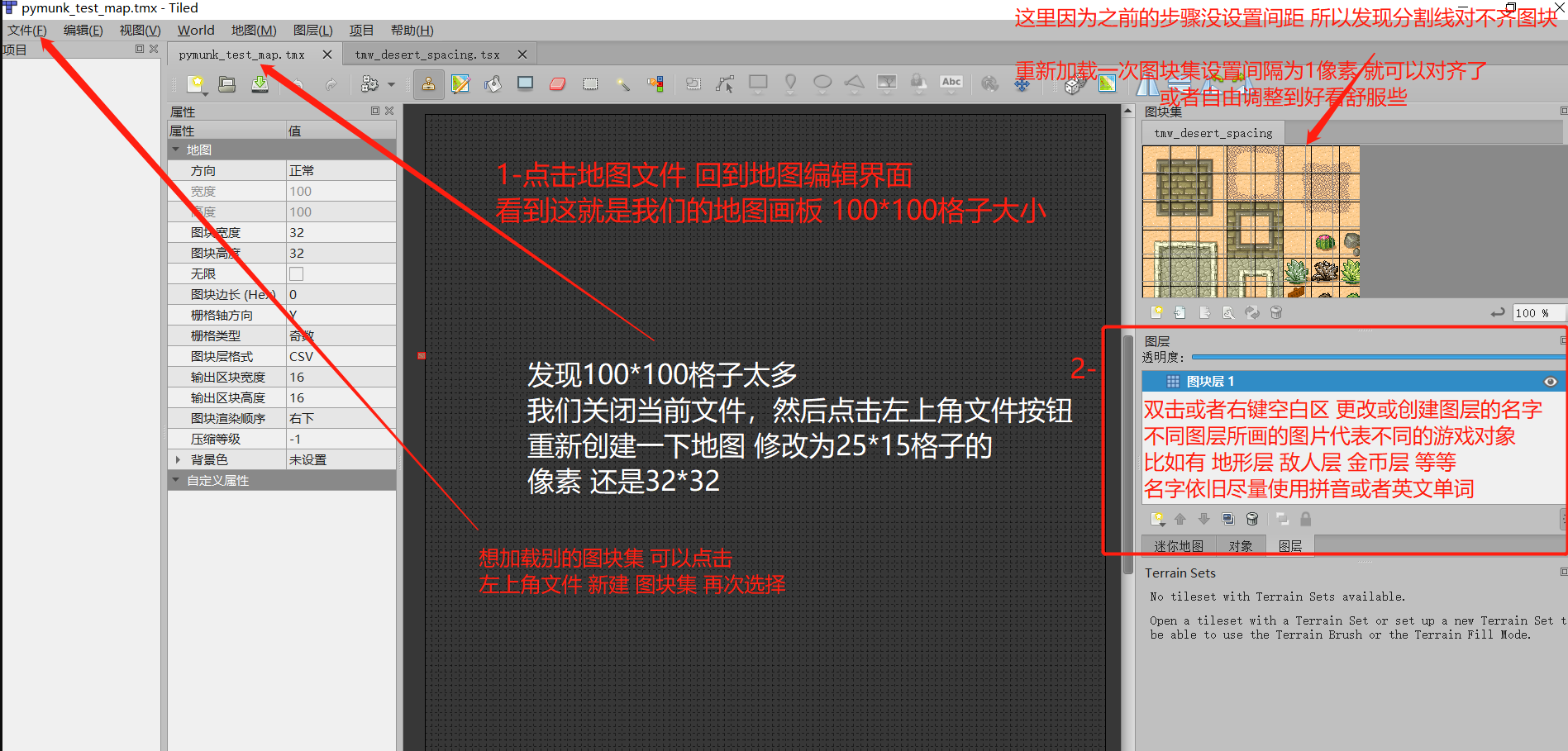
Task: Click the New Layer button
Action: [x=1157, y=519]
